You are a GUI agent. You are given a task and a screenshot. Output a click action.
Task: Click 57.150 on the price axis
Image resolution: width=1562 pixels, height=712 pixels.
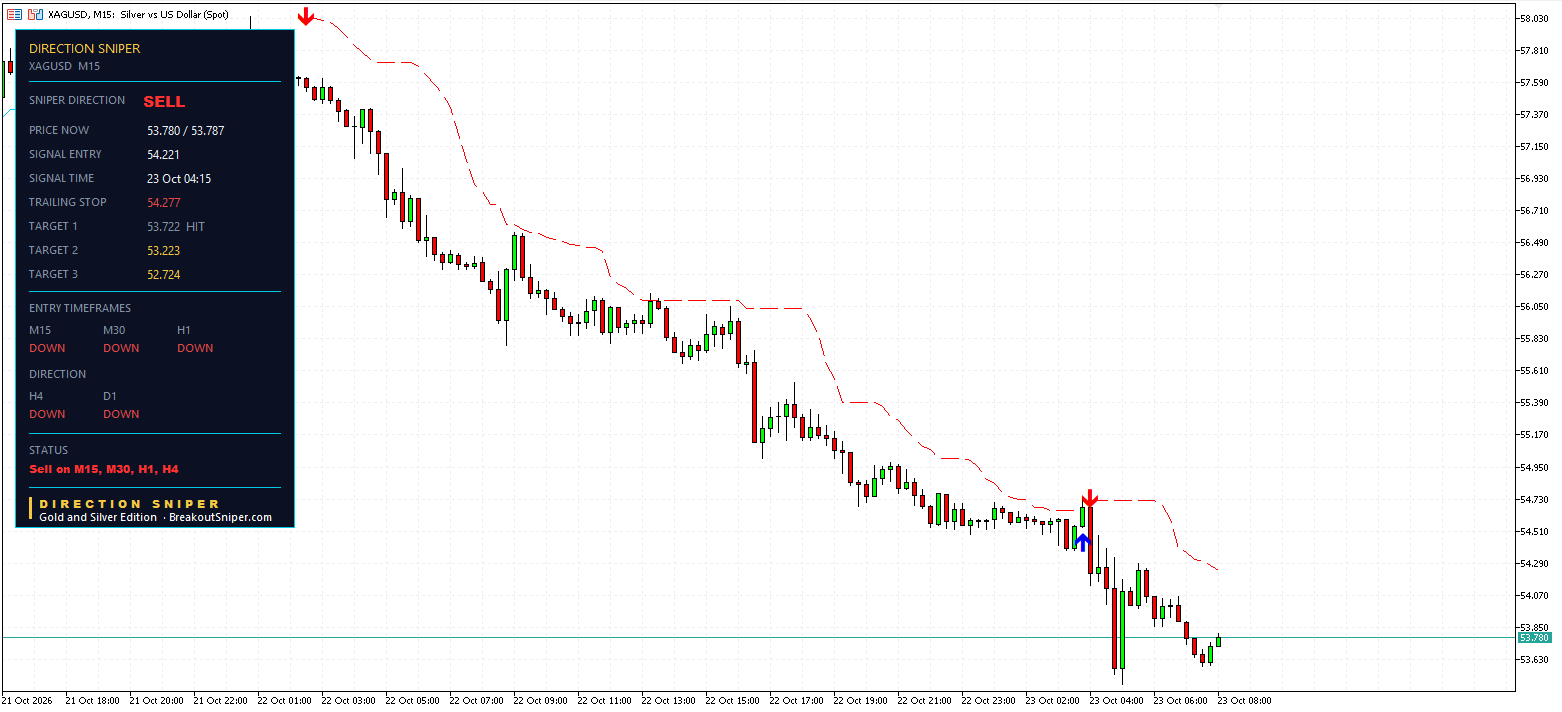coord(1534,146)
